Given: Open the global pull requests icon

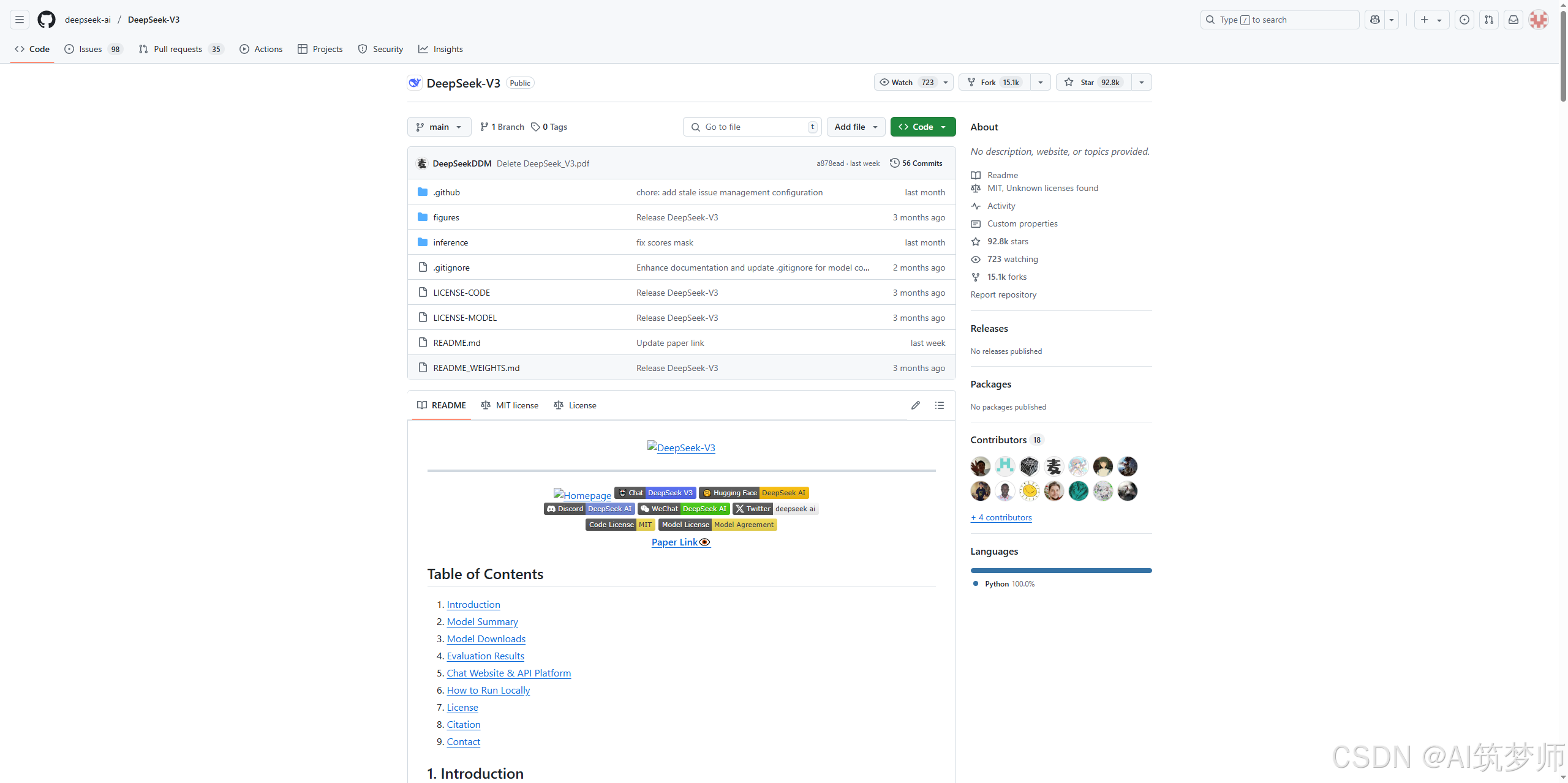Looking at the screenshot, I should point(1489,20).
